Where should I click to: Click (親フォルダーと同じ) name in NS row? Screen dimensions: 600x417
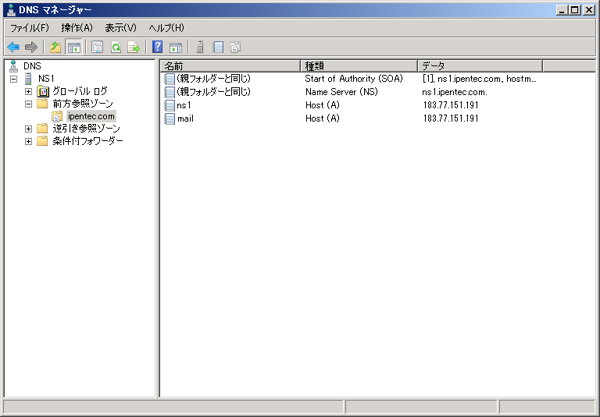click(214, 92)
